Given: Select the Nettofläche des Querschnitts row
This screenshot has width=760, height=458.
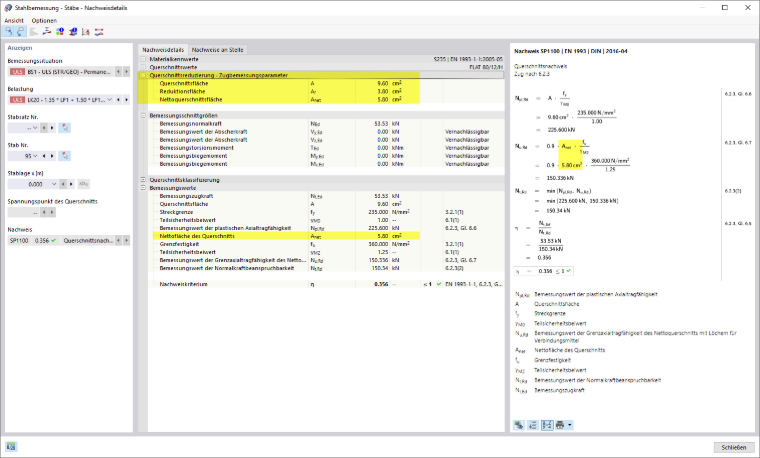Looking at the screenshot, I should point(326,236).
